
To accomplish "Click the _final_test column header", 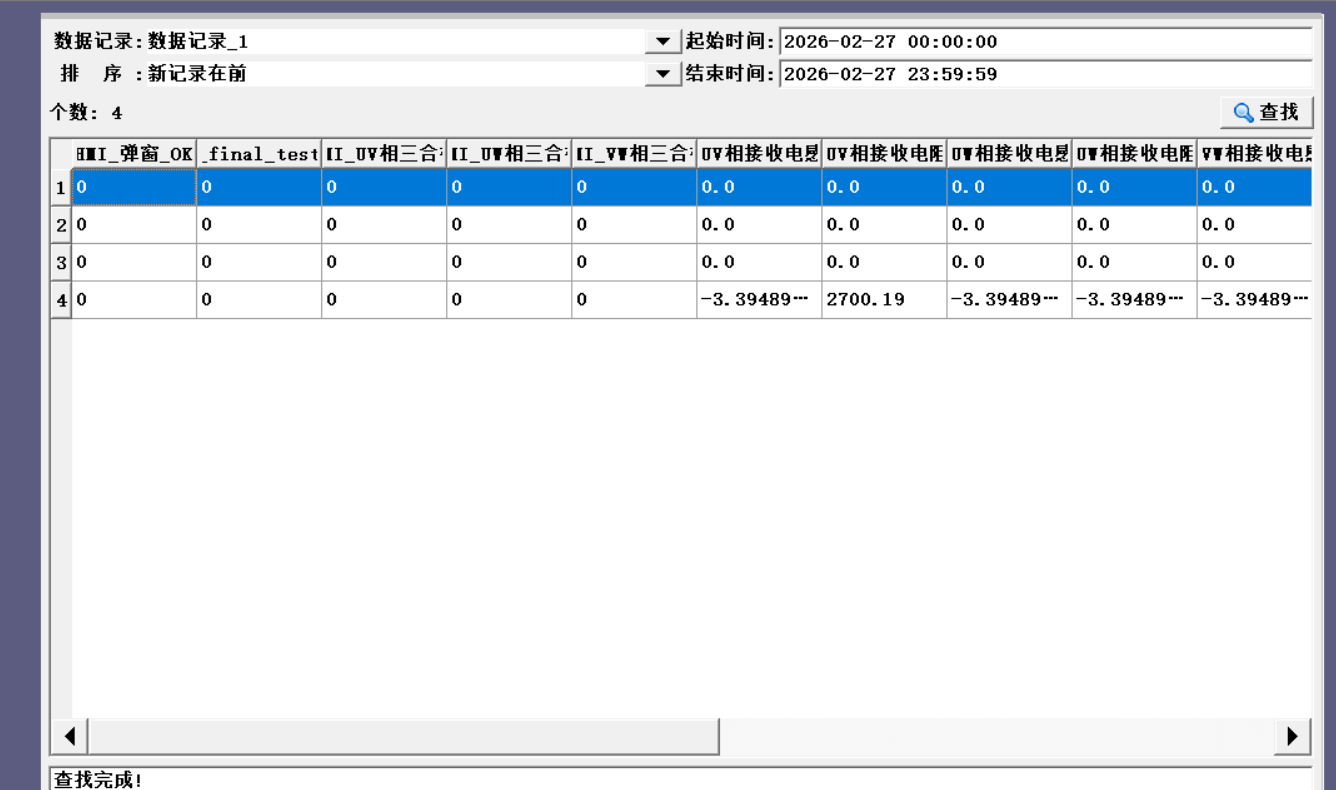I will (259, 154).
